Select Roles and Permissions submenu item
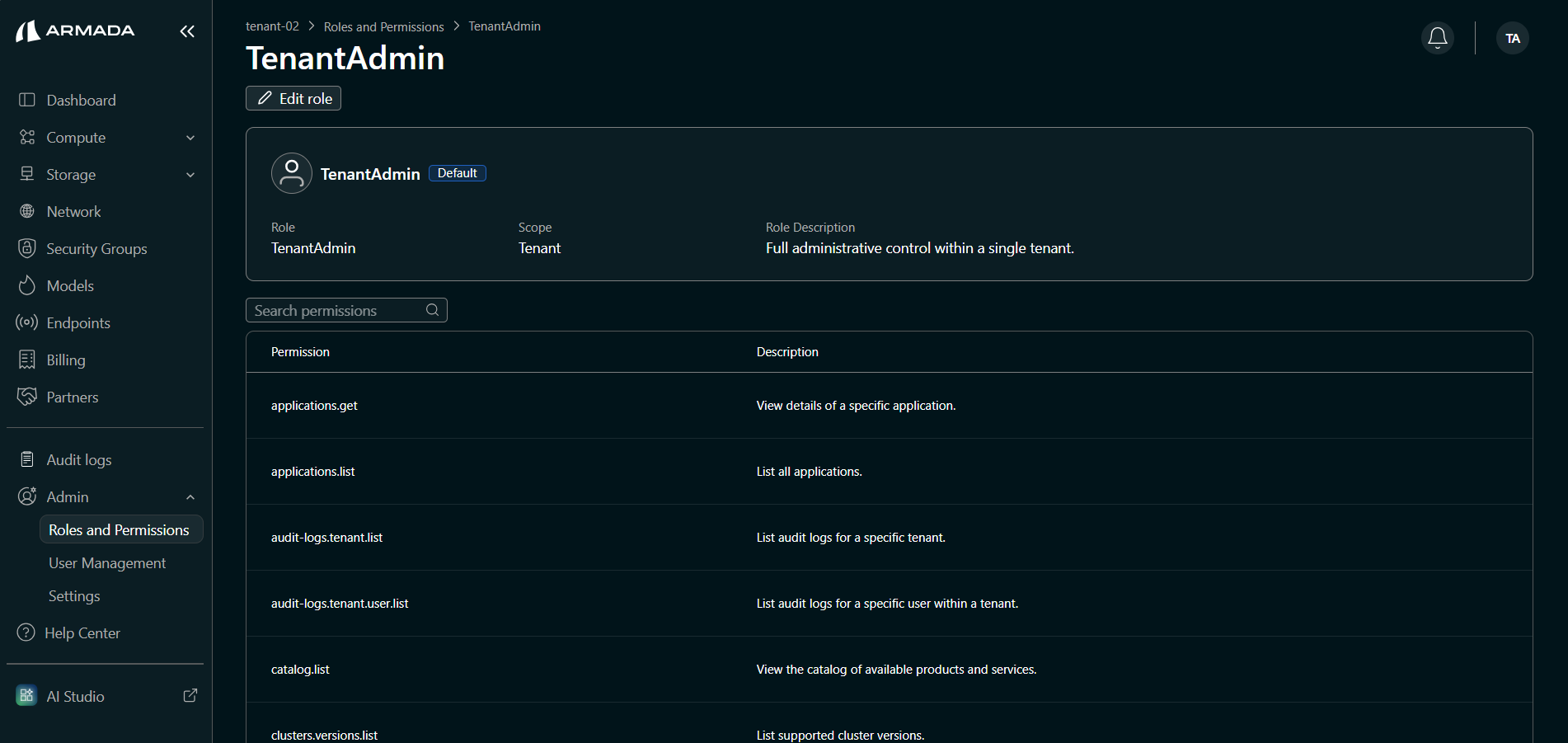The height and width of the screenshot is (743, 1568). click(121, 529)
